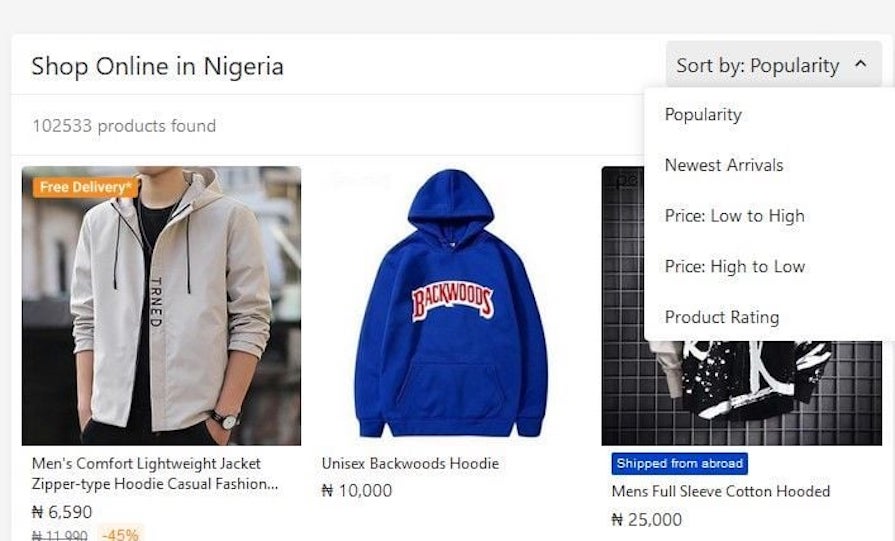This screenshot has height=541, width=895.
Task: Collapse the Sort by Popularity dropdown
Action: click(x=757, y=66)
